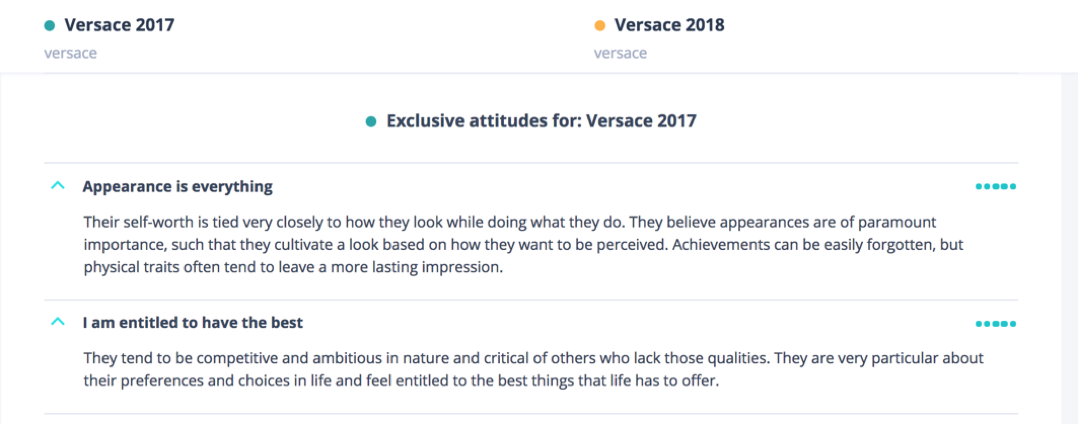Collapse the Appearance is everything section chevron
Image resolution: width=1078 pixels, height=424 pixels.
click(x=58, y=186)
